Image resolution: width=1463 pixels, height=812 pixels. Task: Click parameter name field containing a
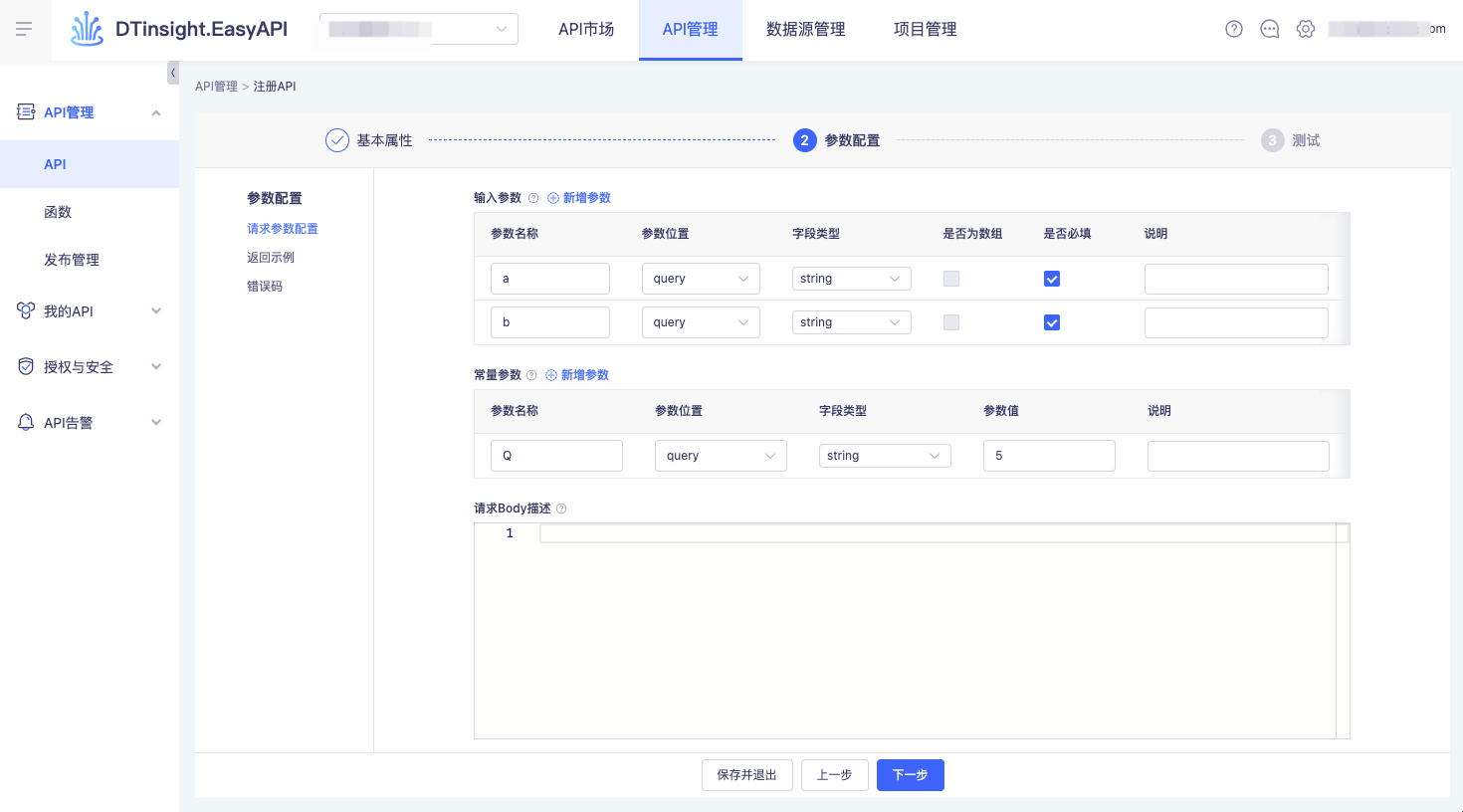550,279
